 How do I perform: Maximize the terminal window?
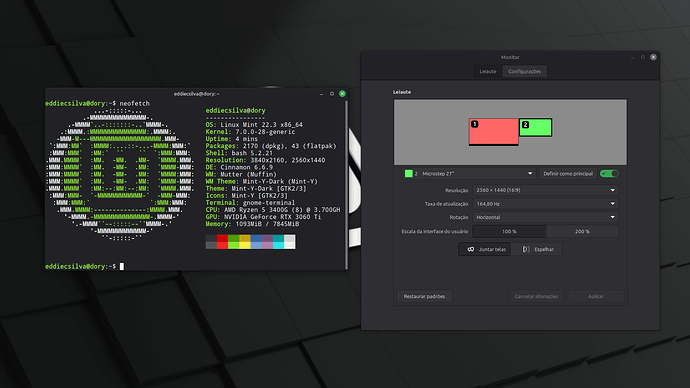pyautogui.click(x=332, y=94)
